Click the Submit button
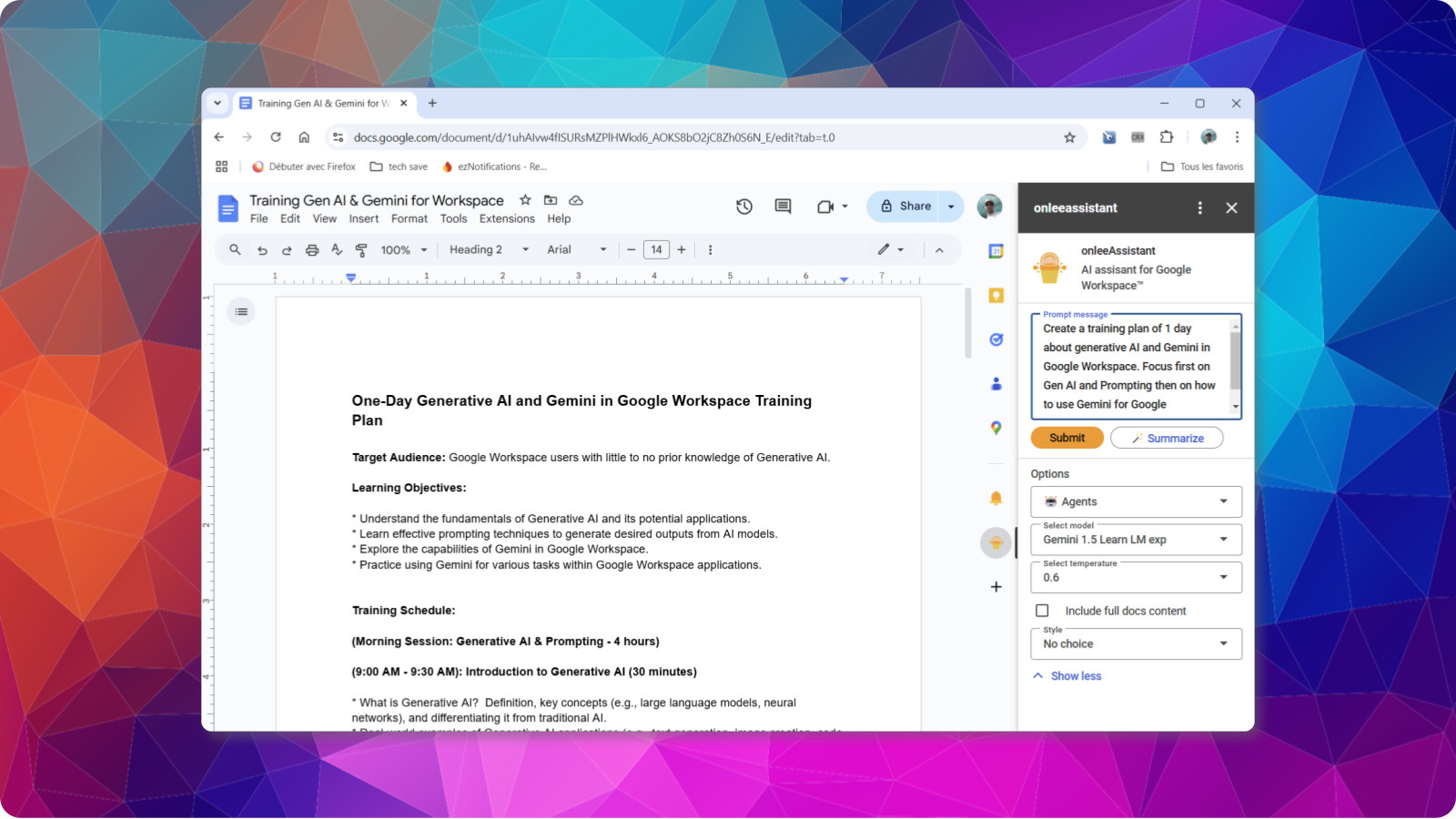This screenshot has width=1456, height=819. pyautogui.click(x=1067, y=438)
